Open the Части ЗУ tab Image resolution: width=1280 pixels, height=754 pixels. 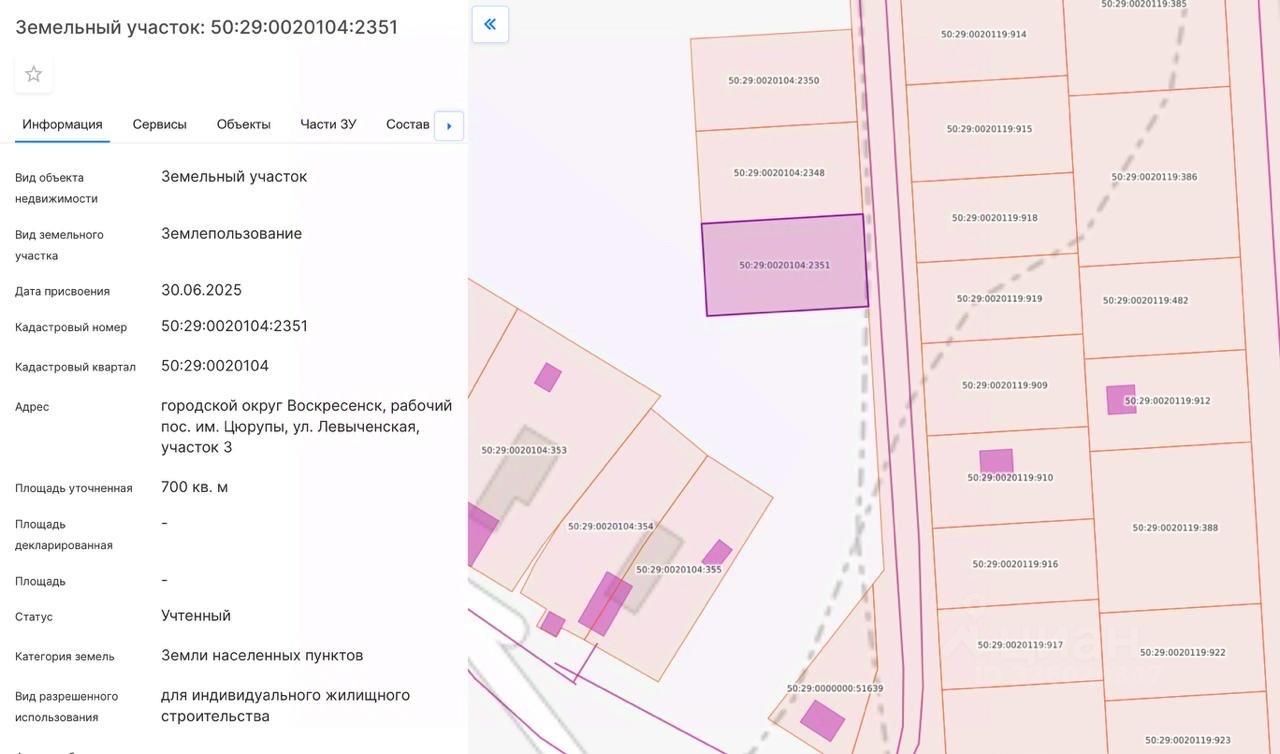[328, 124]
